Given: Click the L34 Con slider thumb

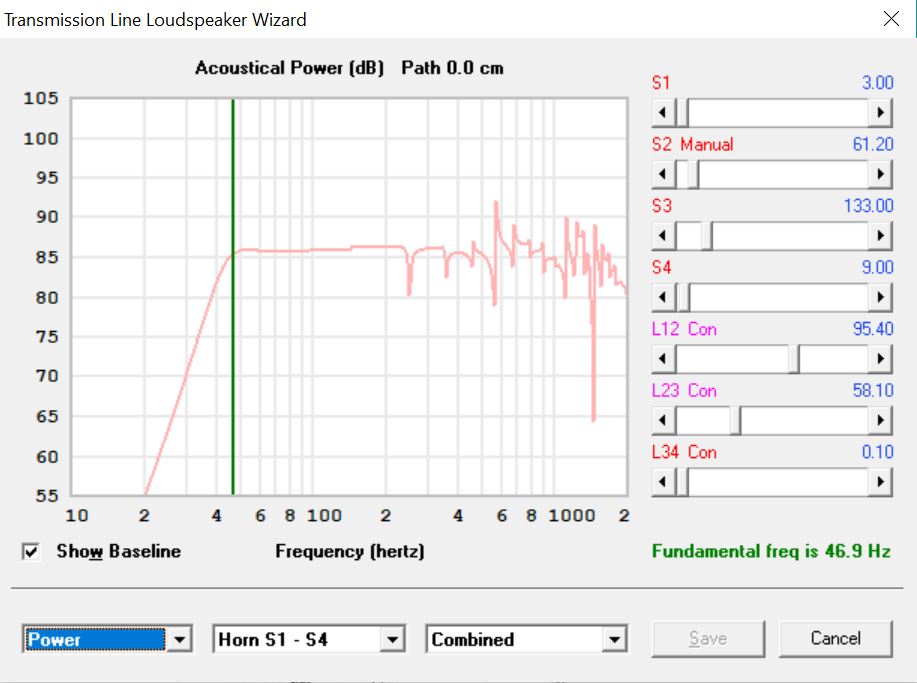Looking at the screenshot, I should click(x=682, y=482).
